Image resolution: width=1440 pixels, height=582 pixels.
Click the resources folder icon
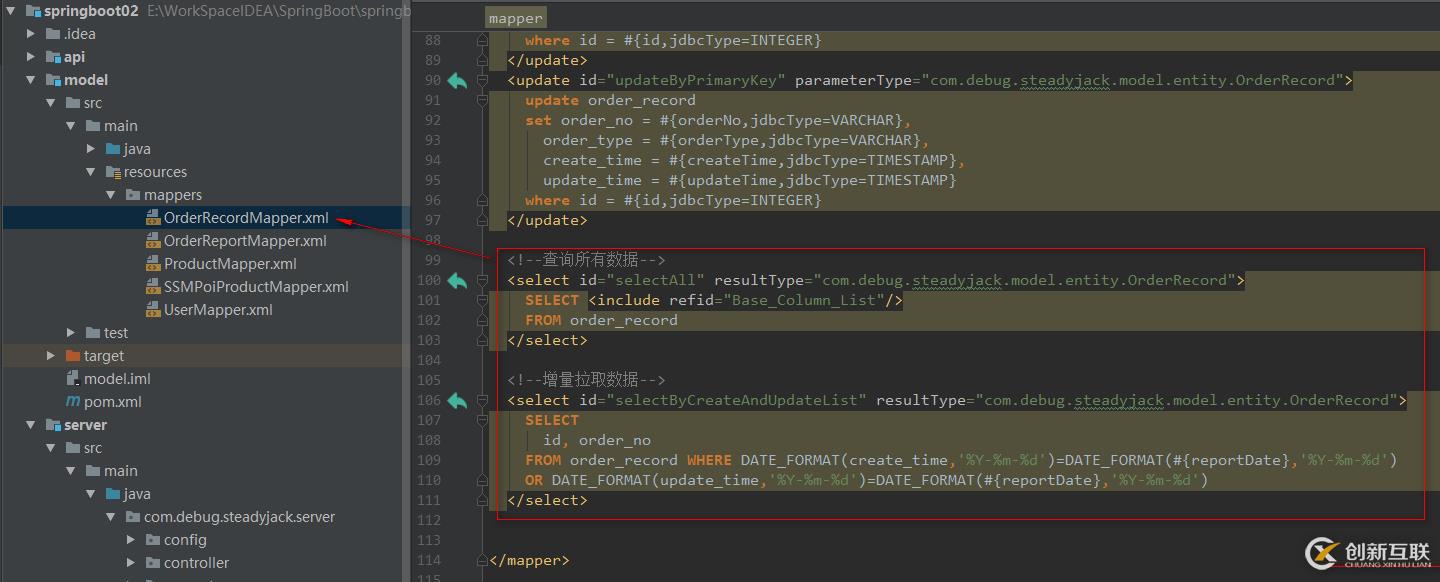(113, 172)
